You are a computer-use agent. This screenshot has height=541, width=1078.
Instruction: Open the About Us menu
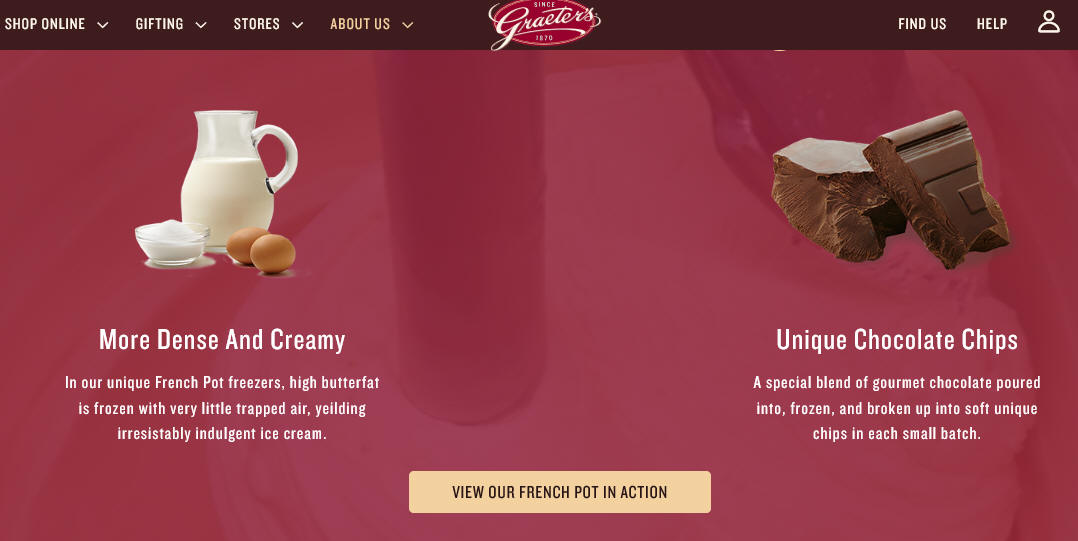(360, 24)
